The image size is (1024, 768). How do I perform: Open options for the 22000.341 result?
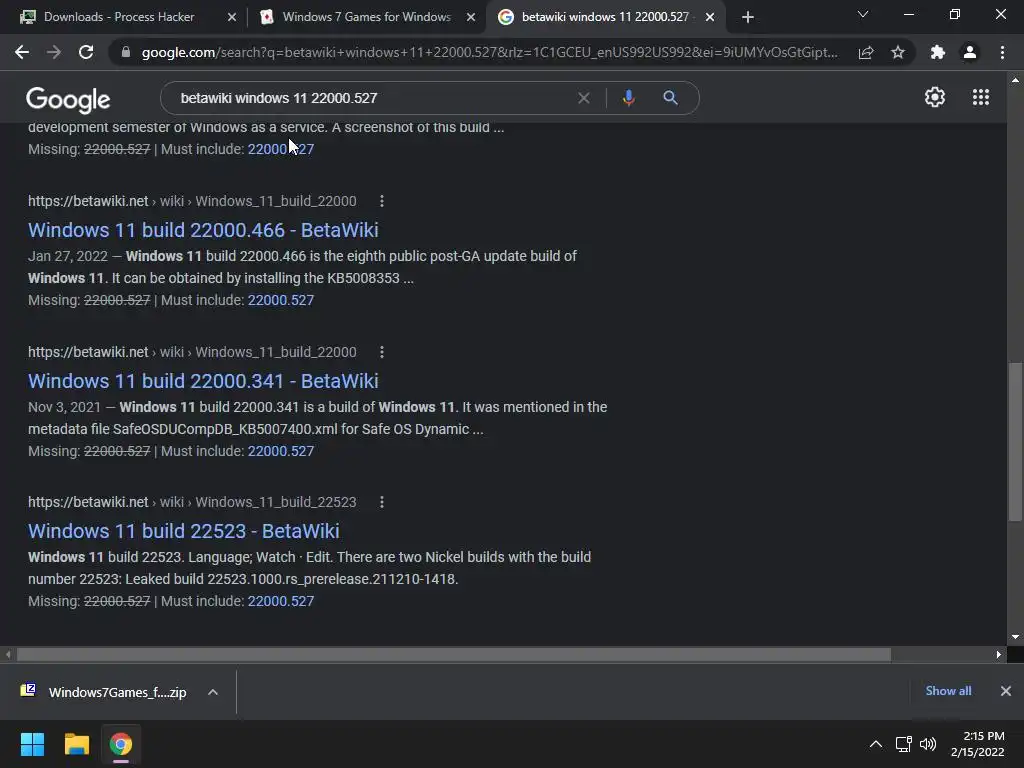[x=382, y=352]
